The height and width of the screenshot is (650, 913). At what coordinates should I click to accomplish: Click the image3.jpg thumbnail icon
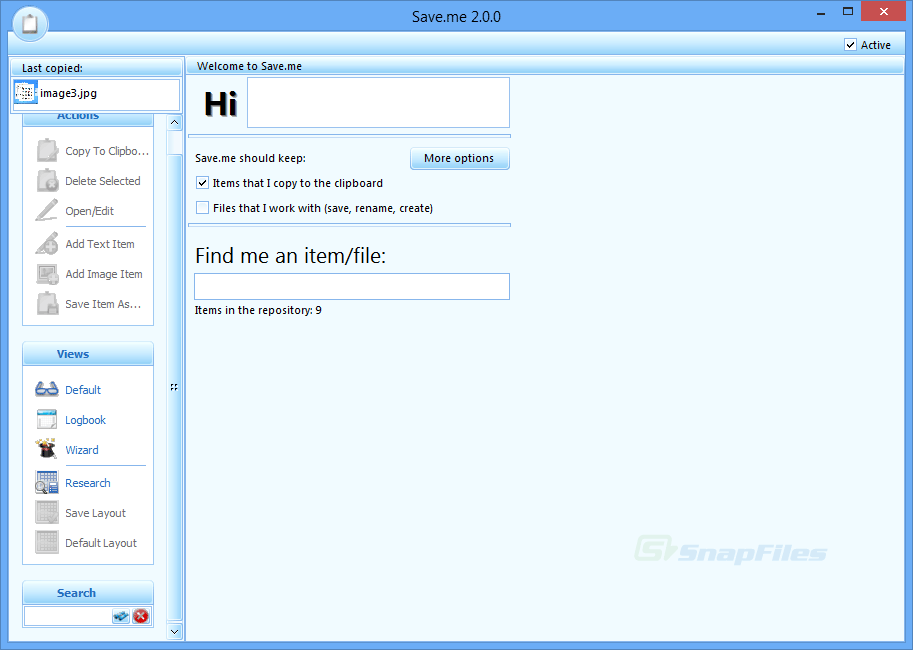tap(26, 93)
